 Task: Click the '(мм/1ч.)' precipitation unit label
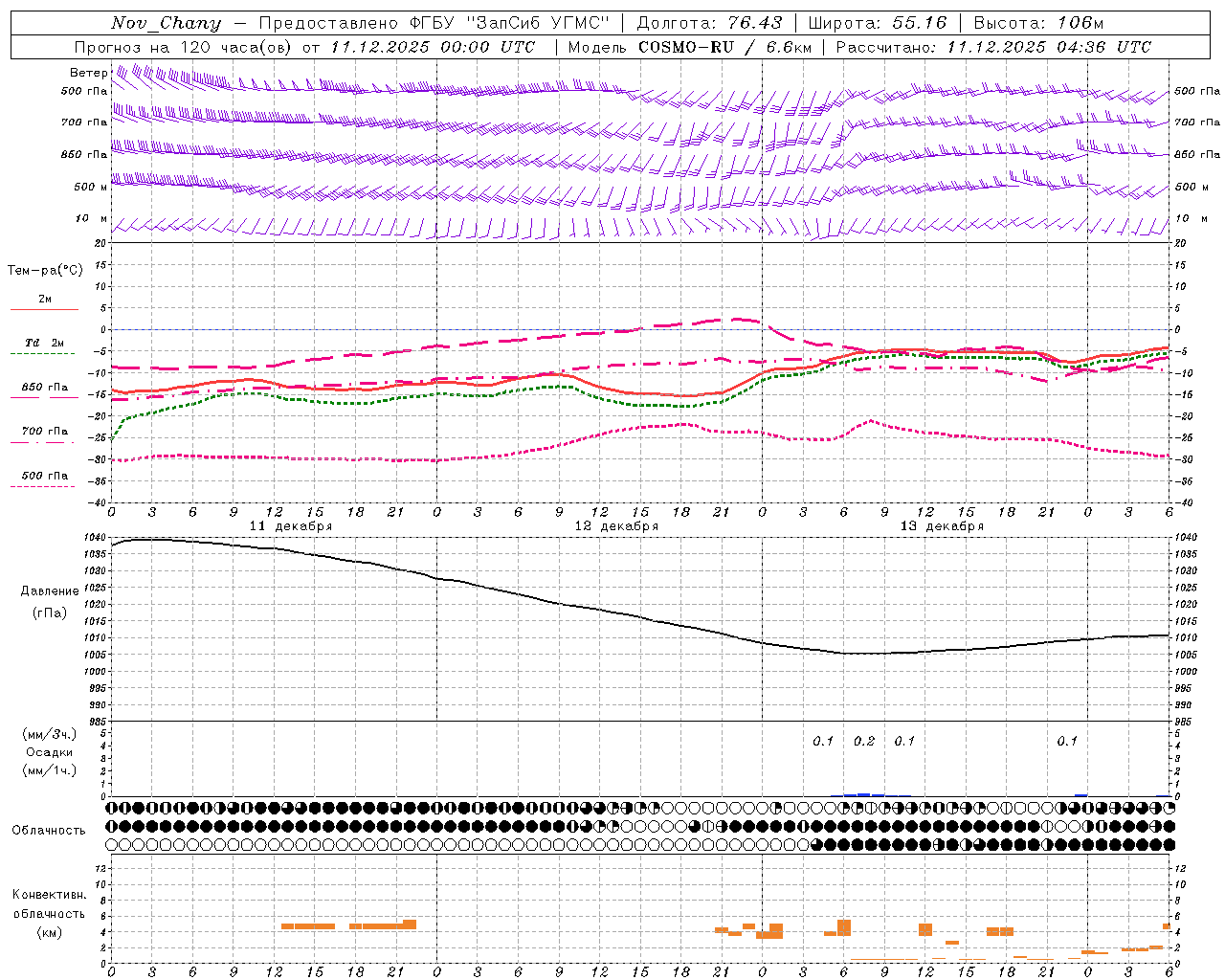[x=50, y=770]
